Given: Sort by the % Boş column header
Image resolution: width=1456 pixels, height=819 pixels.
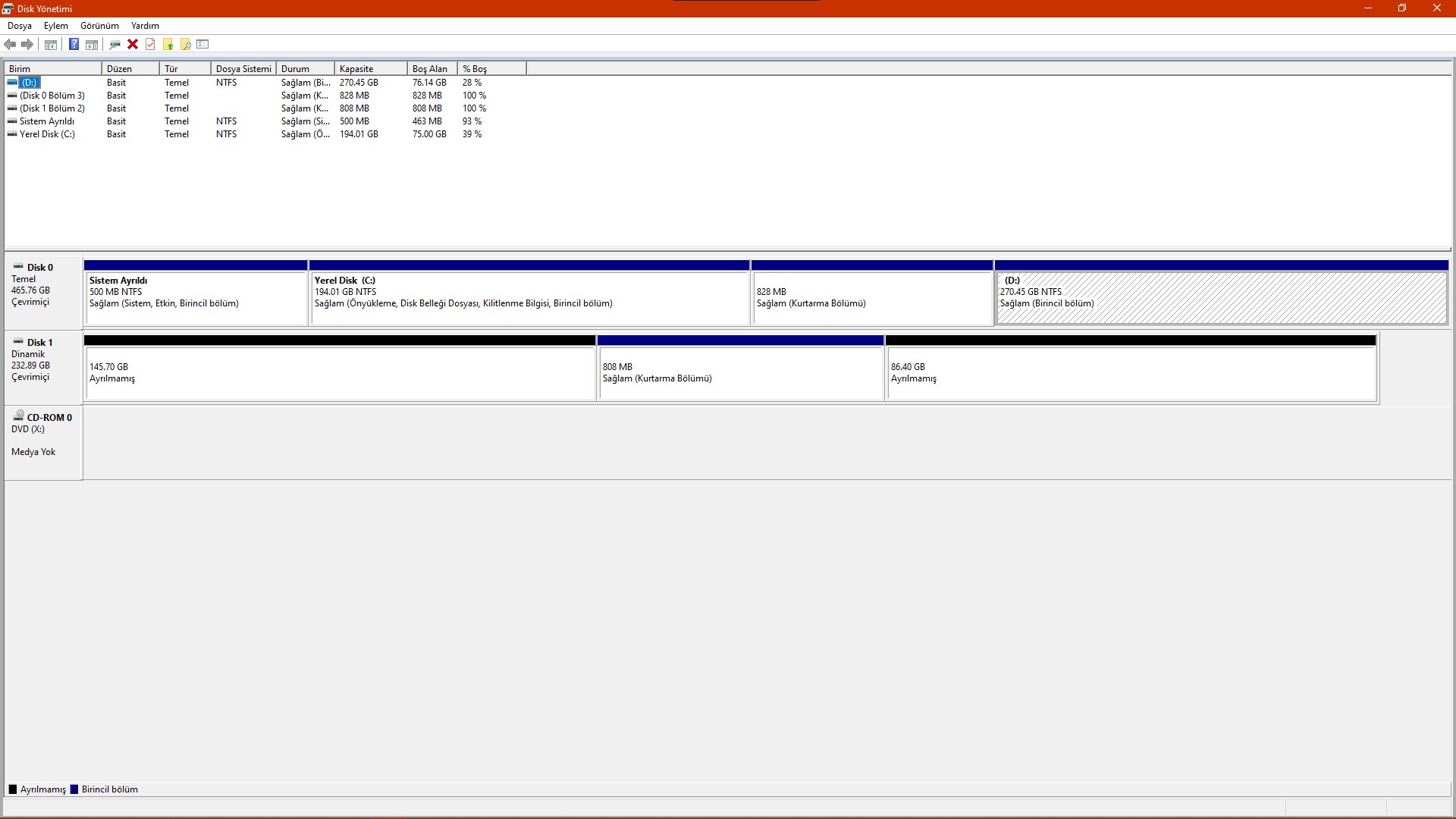Looking at the screenshot, I should [x=492, y=68].
